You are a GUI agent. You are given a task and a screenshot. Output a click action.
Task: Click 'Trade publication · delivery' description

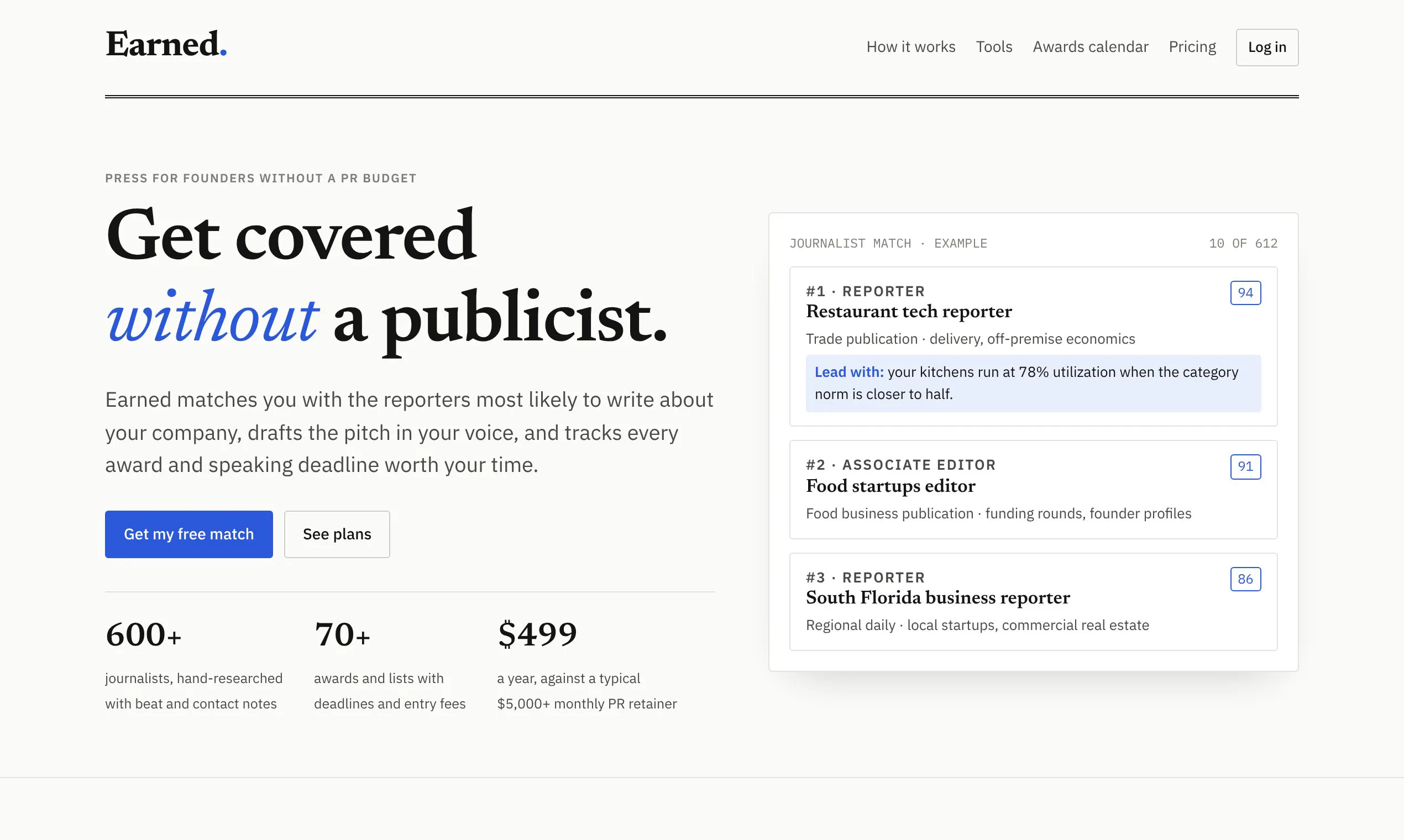pyautogui.click(x=970, y=339)
